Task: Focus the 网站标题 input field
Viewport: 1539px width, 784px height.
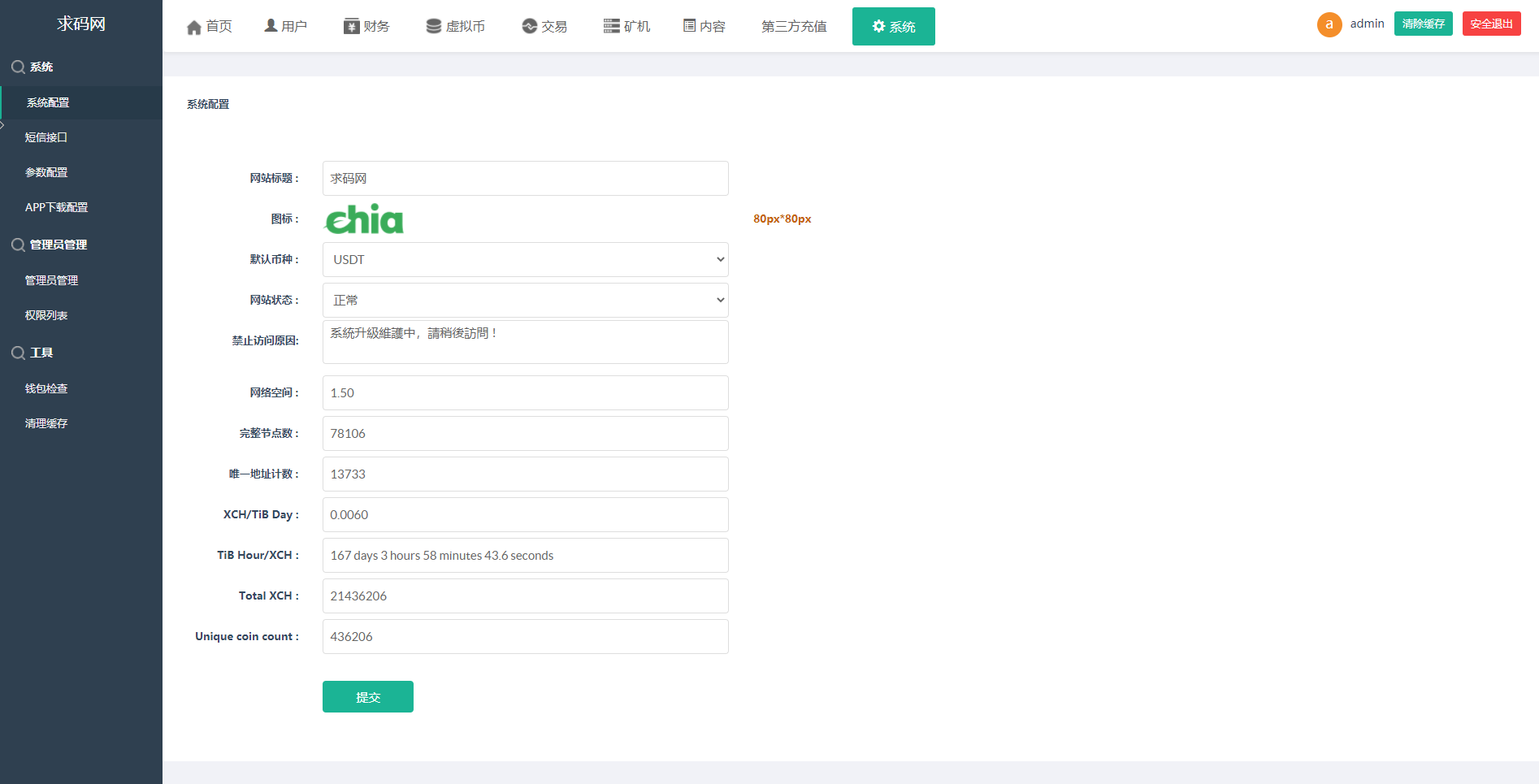Action: click(525, 179)
